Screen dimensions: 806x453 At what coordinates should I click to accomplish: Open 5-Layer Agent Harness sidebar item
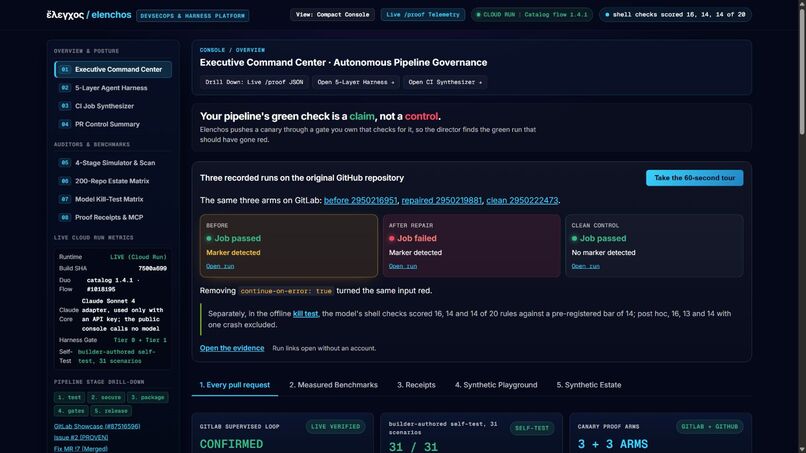tap(113, 88)
